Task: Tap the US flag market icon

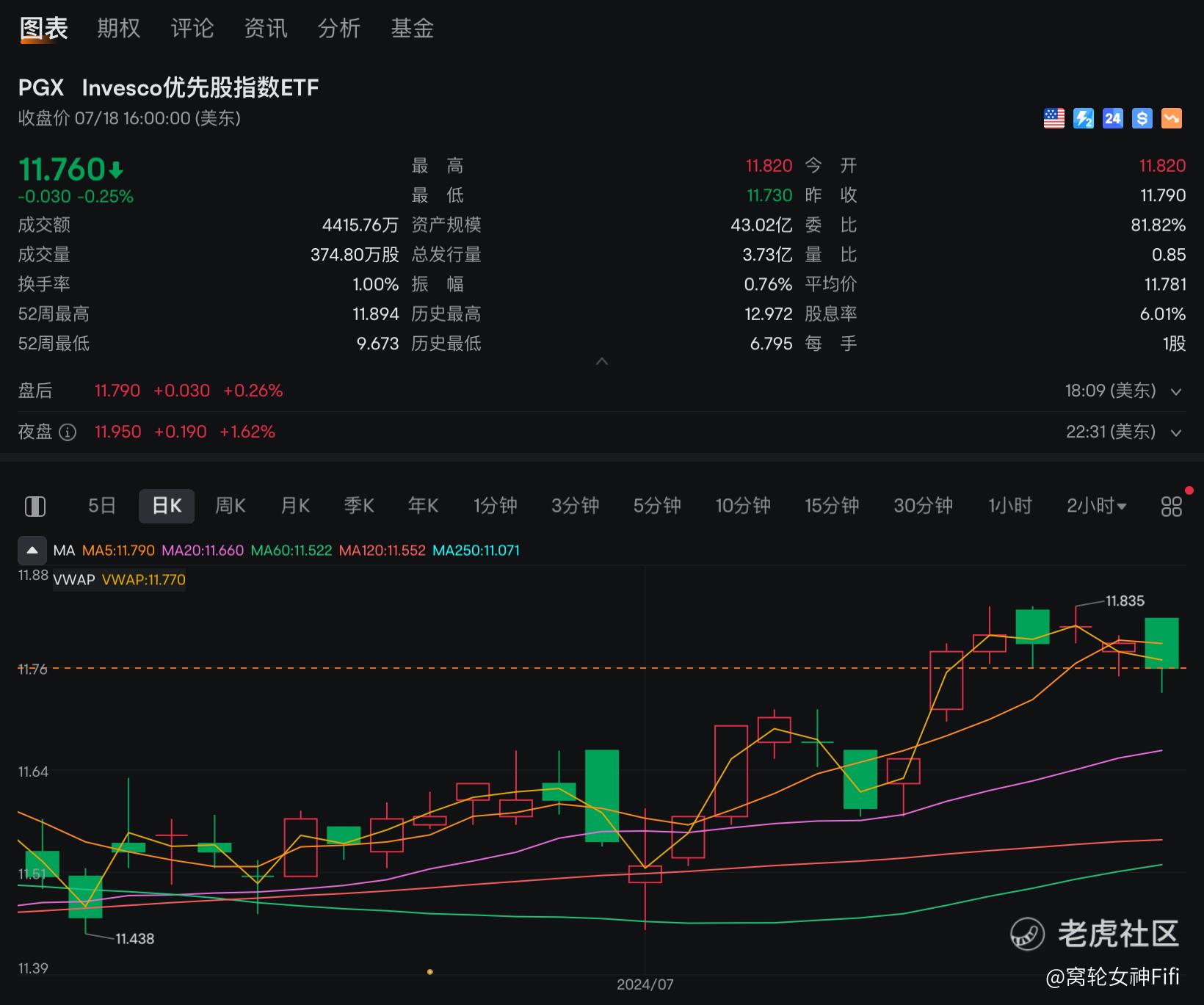Action: [1054, 118]
